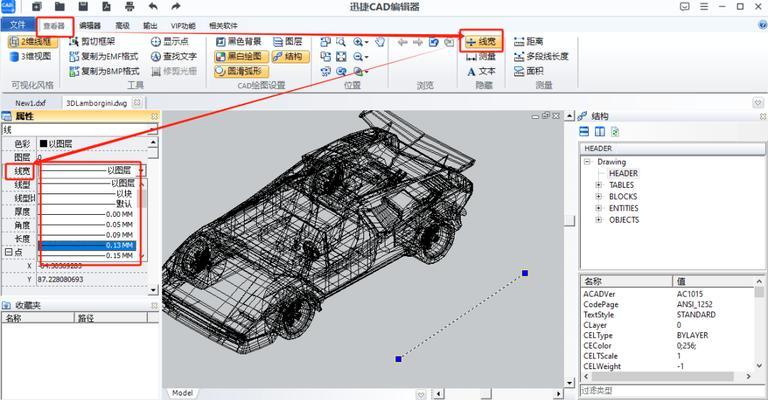Expand the BLOCKS tree node

pos(599,197)
